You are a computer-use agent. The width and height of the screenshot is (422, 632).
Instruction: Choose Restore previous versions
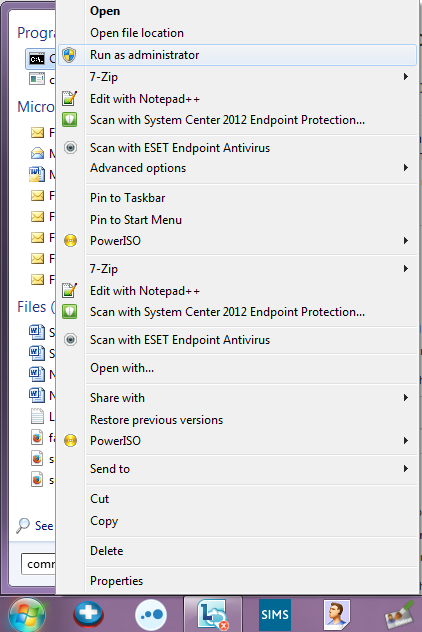click(x=156, y=420)
